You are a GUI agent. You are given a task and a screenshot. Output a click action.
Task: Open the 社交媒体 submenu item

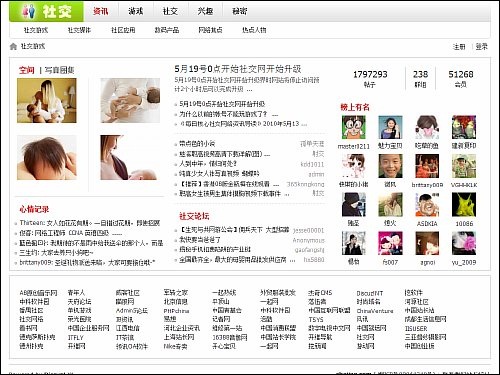pos(79,30)
